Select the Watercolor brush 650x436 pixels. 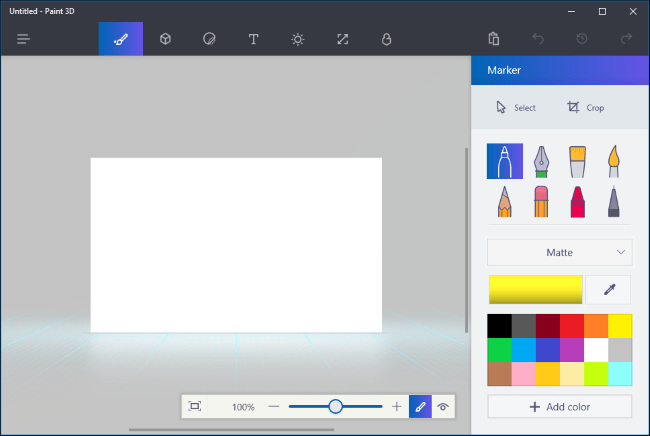coord(613,161)
